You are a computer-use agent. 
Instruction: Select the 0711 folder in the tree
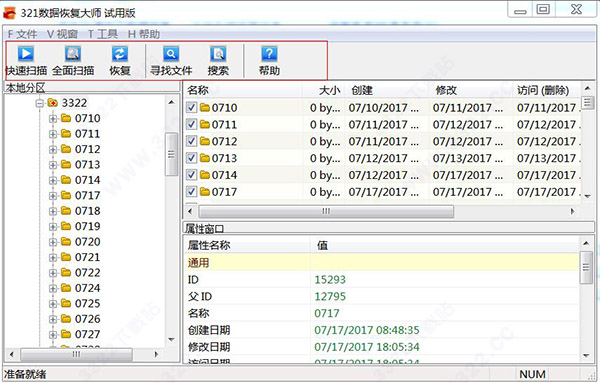(x=81, y=134)
